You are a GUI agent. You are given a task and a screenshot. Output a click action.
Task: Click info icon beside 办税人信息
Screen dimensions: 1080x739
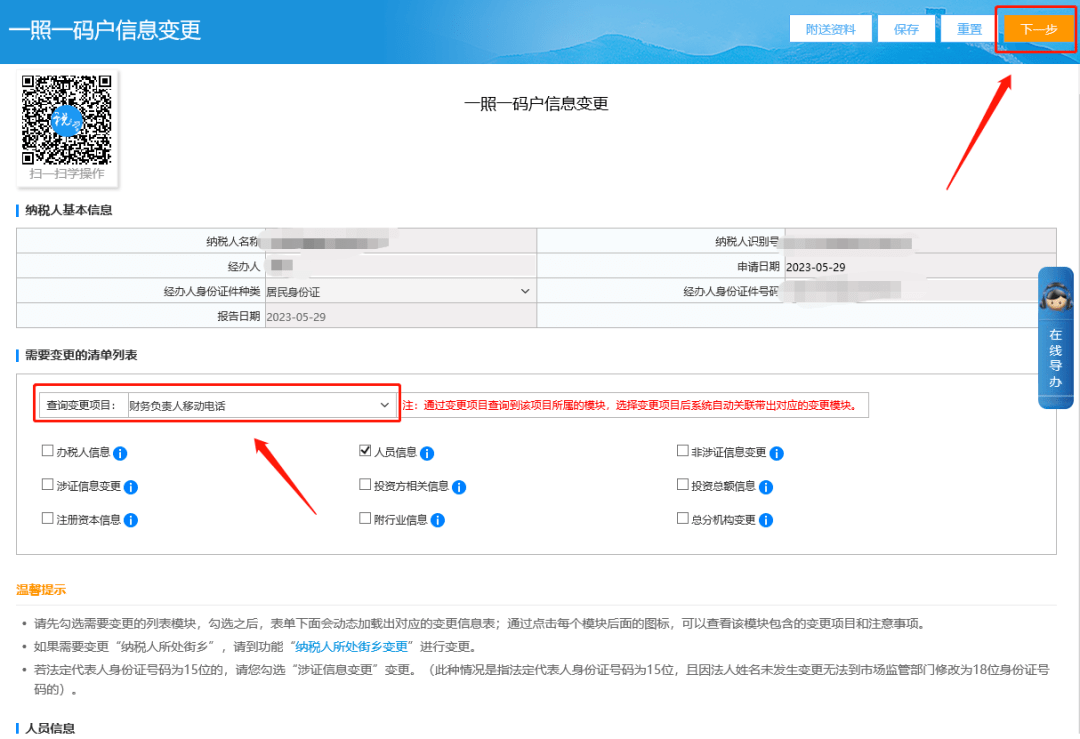click(x=120, y=453)
